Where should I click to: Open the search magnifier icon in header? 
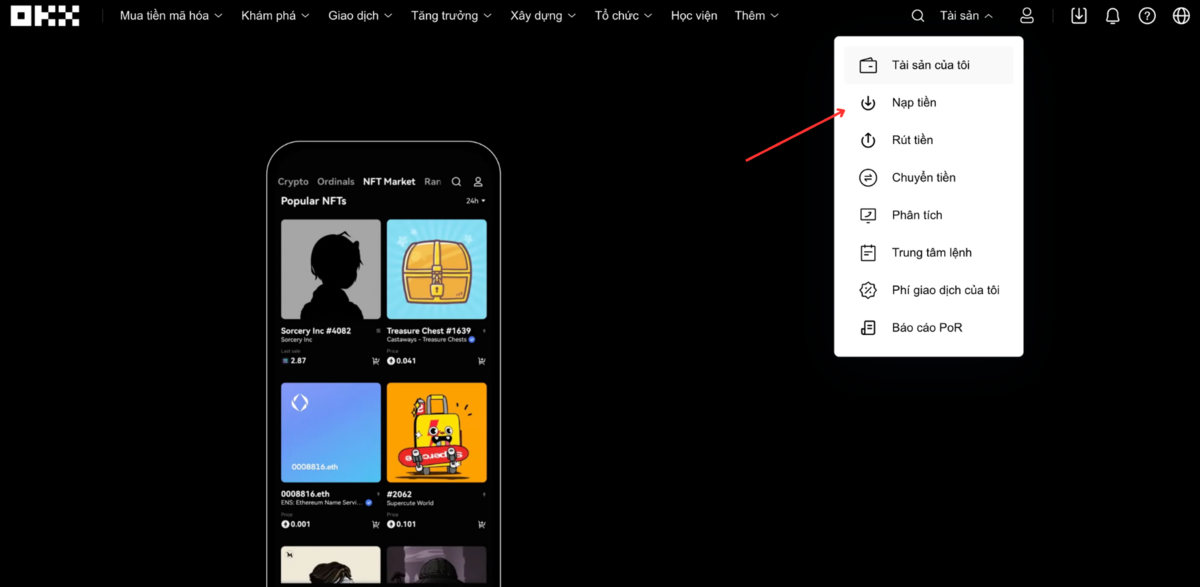click(x=918, y=16)
